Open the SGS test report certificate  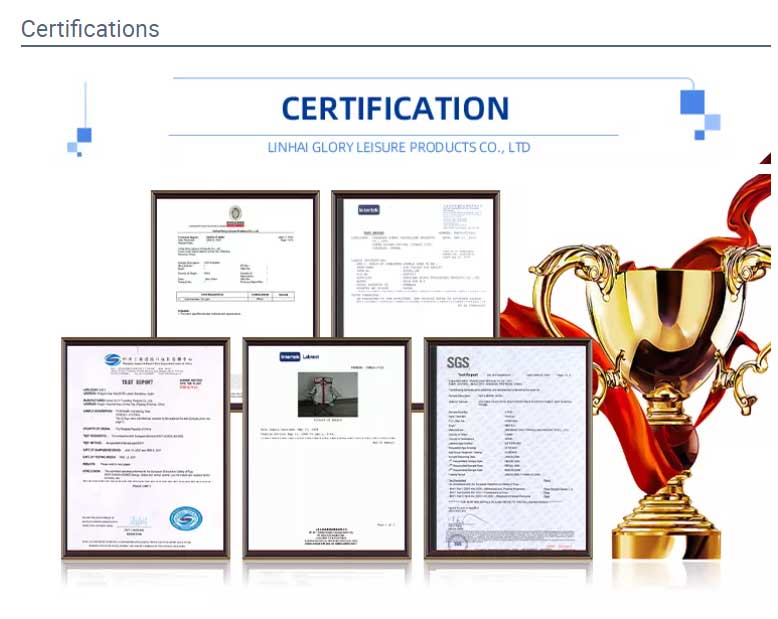coord(509,448)
